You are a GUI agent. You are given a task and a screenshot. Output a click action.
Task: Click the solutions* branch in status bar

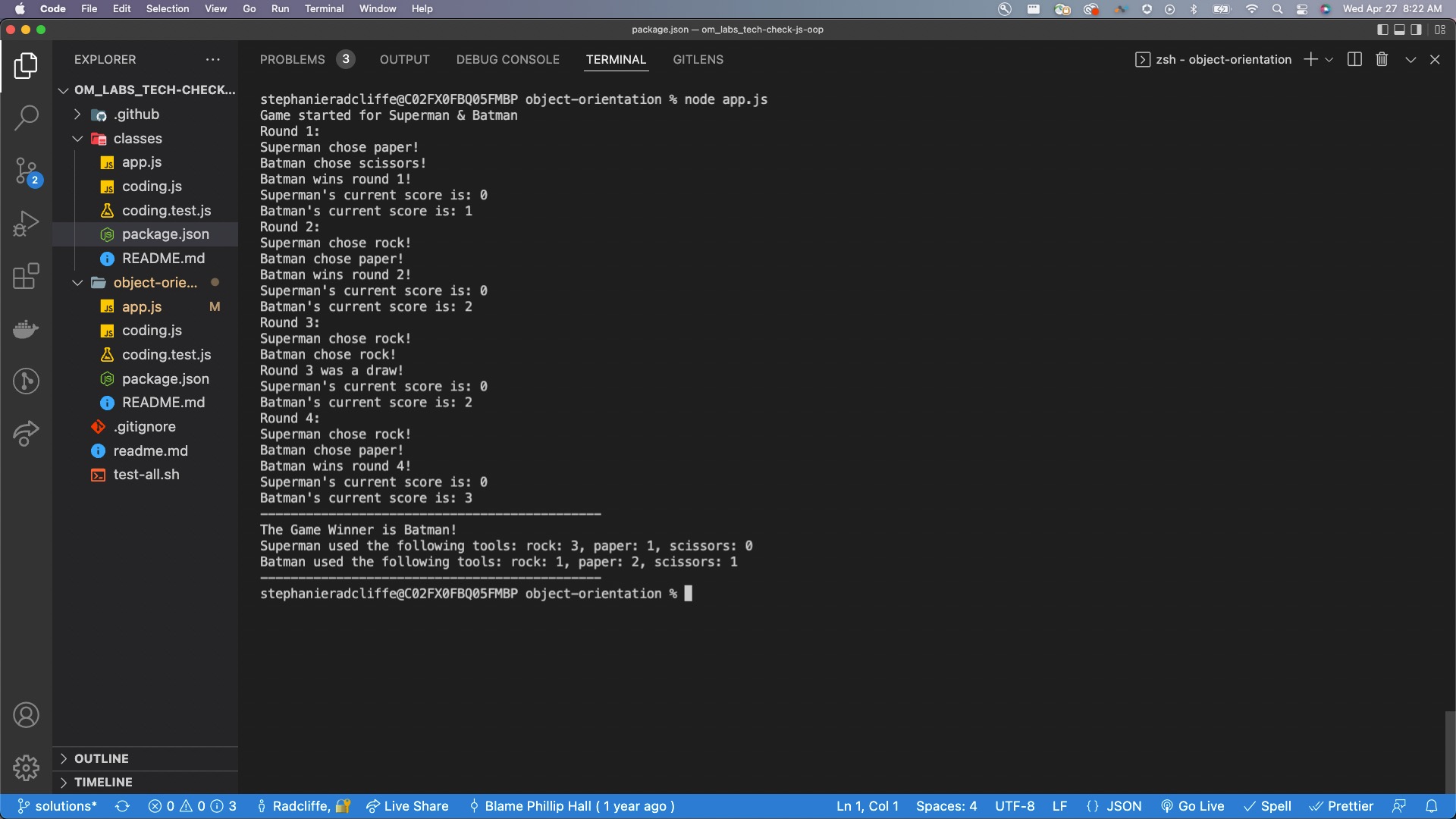(58, 806)
